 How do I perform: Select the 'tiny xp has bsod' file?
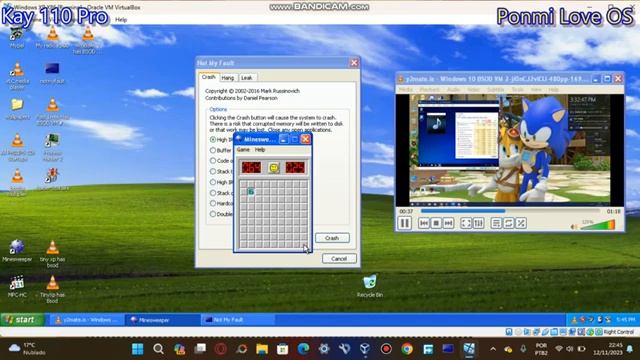pyautogui.click(x=52, y=254)
